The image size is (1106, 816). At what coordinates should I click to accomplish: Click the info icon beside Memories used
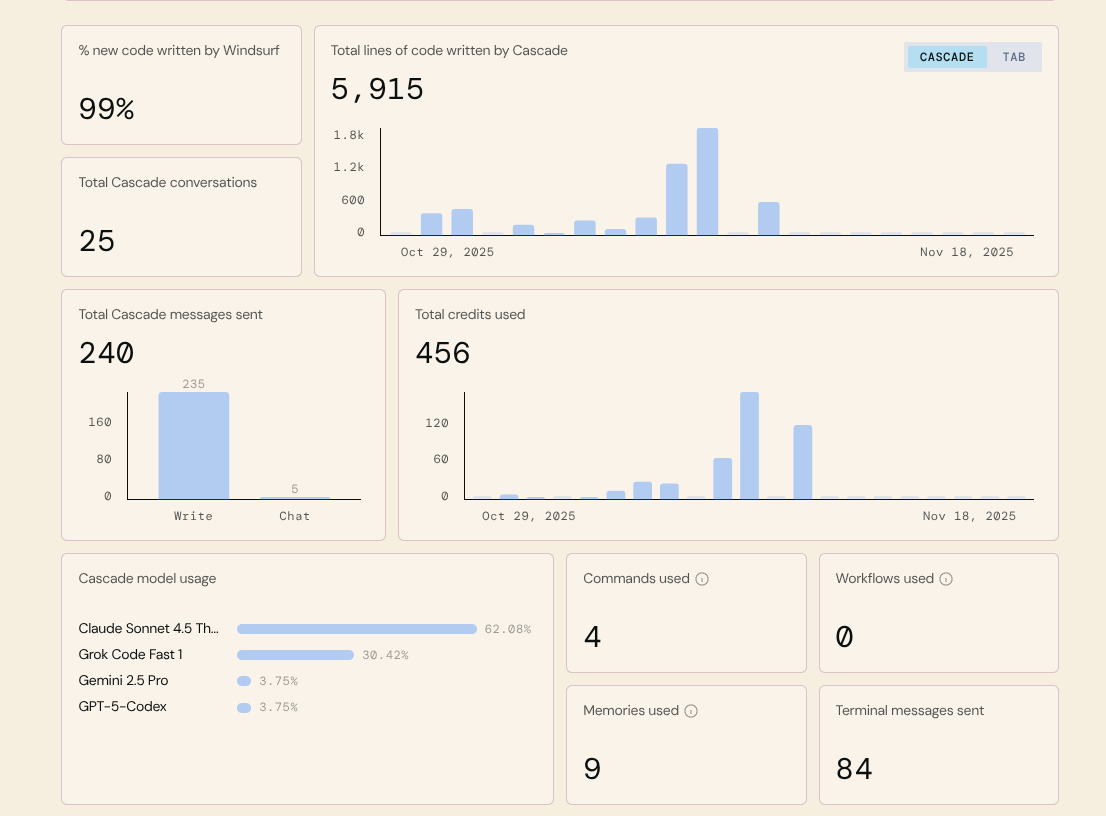691,711
